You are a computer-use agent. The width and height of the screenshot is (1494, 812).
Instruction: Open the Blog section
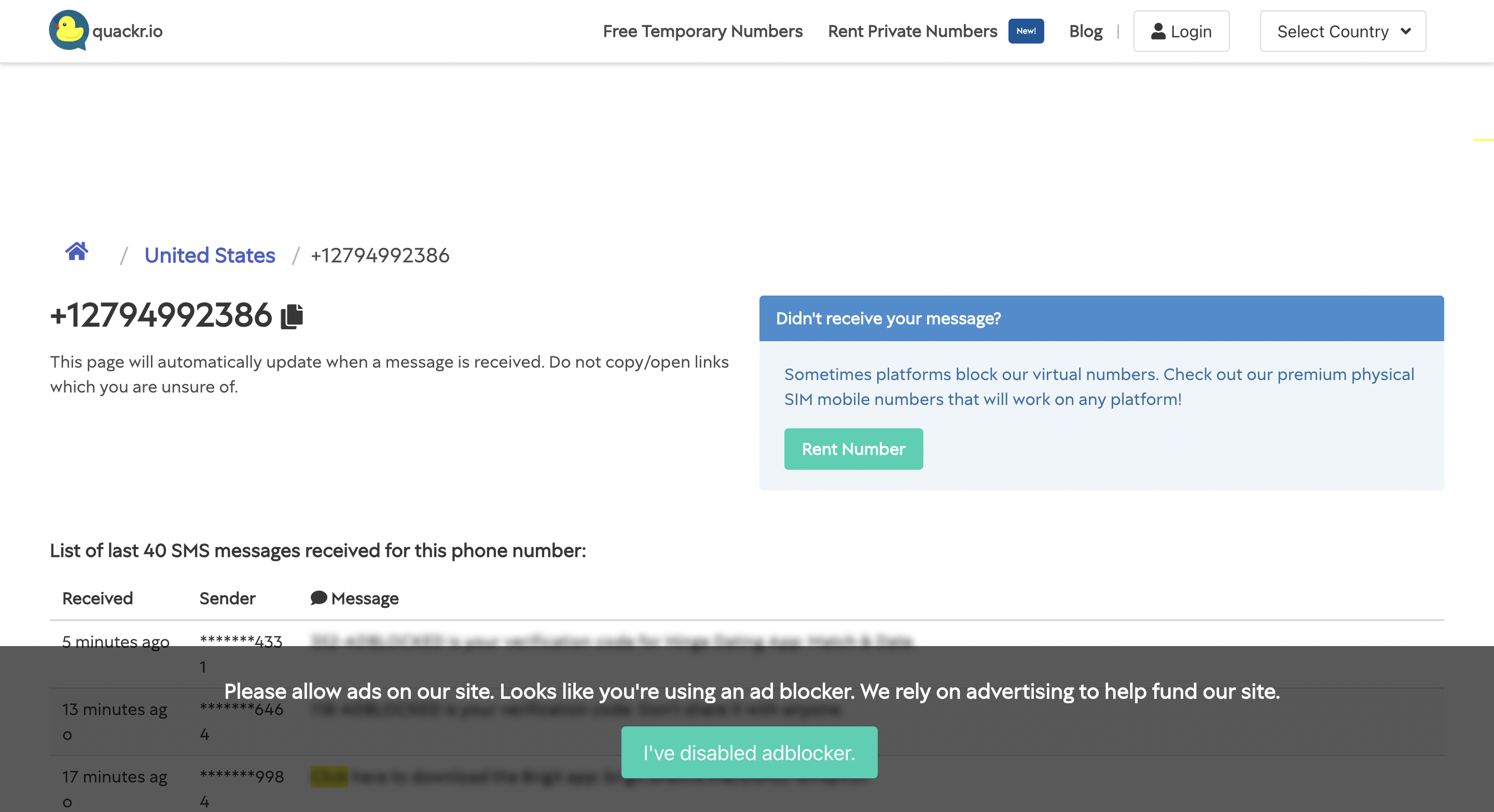pos(1085,31)
